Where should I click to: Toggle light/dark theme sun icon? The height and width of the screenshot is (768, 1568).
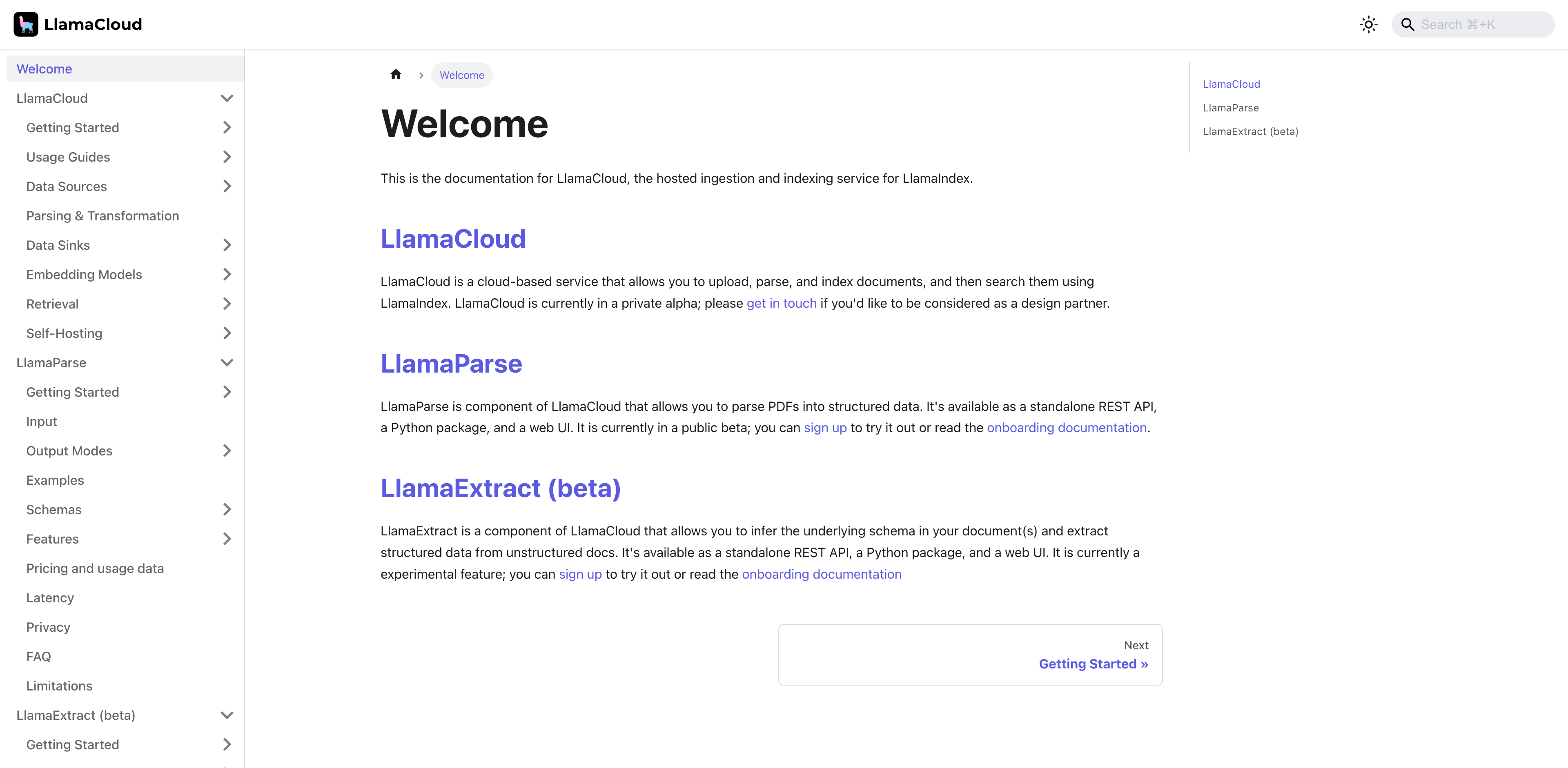click(1368, 24)
